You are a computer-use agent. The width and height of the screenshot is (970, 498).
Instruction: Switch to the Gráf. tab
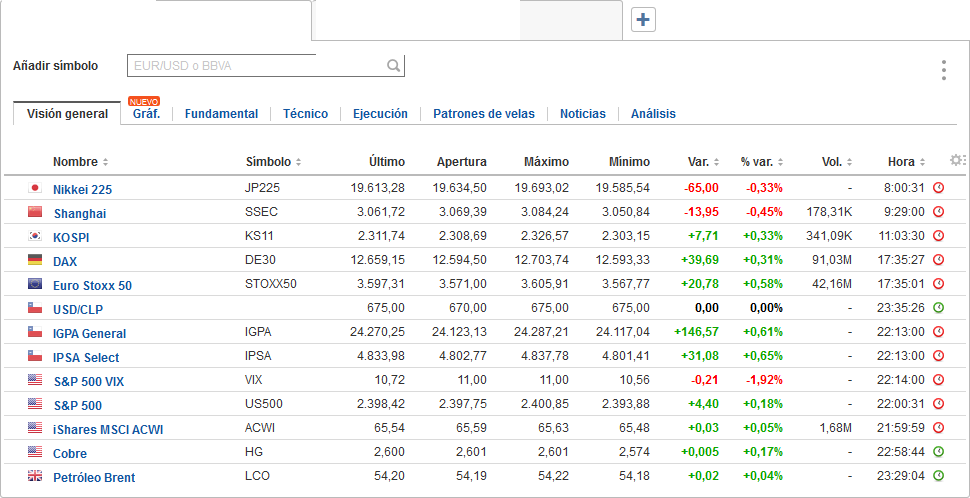pos(146,114)
